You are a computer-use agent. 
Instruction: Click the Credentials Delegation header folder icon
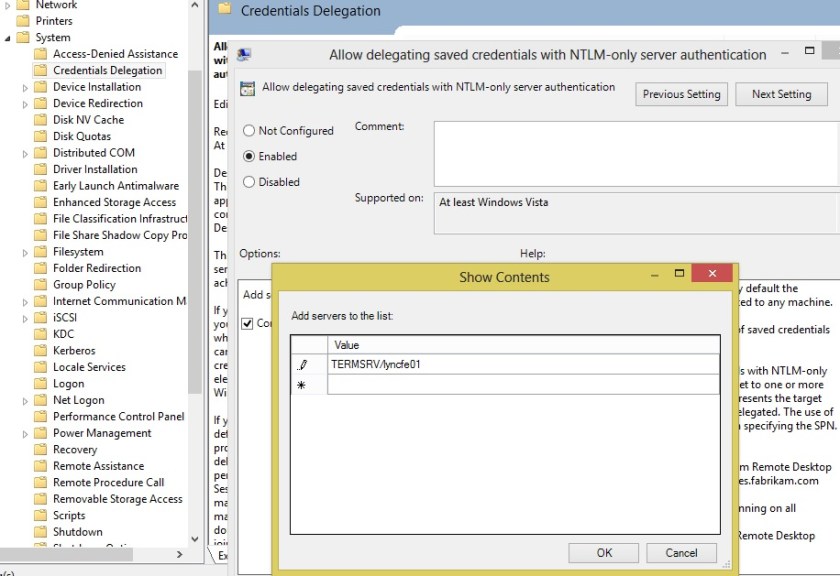point(224,10)
